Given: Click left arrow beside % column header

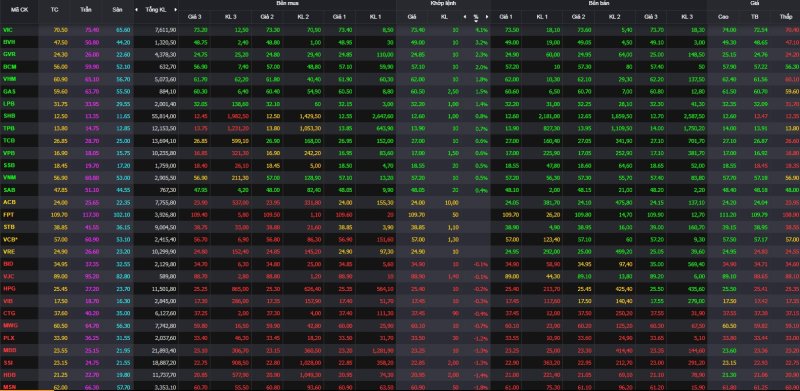Looking at the screenshot, I should (x=464, y=16).
